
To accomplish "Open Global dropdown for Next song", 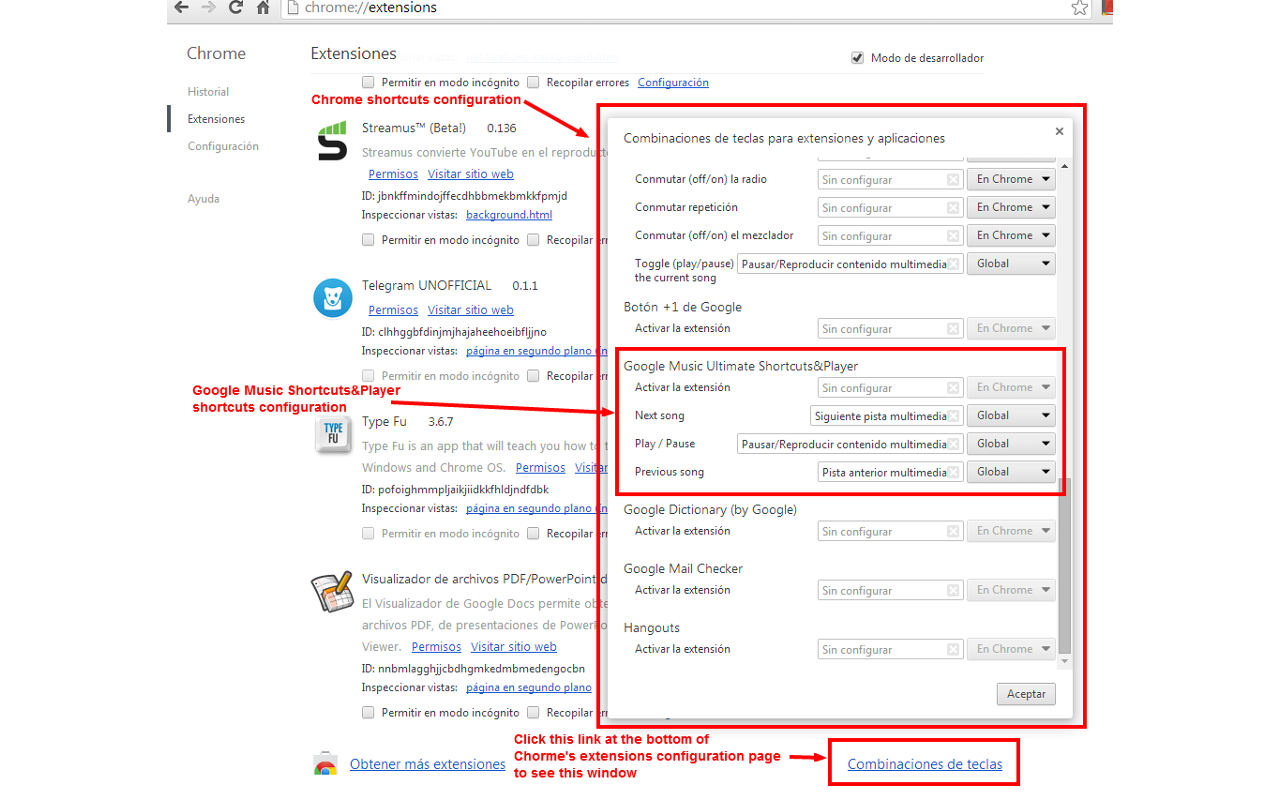I will (x=1011, y=416).
